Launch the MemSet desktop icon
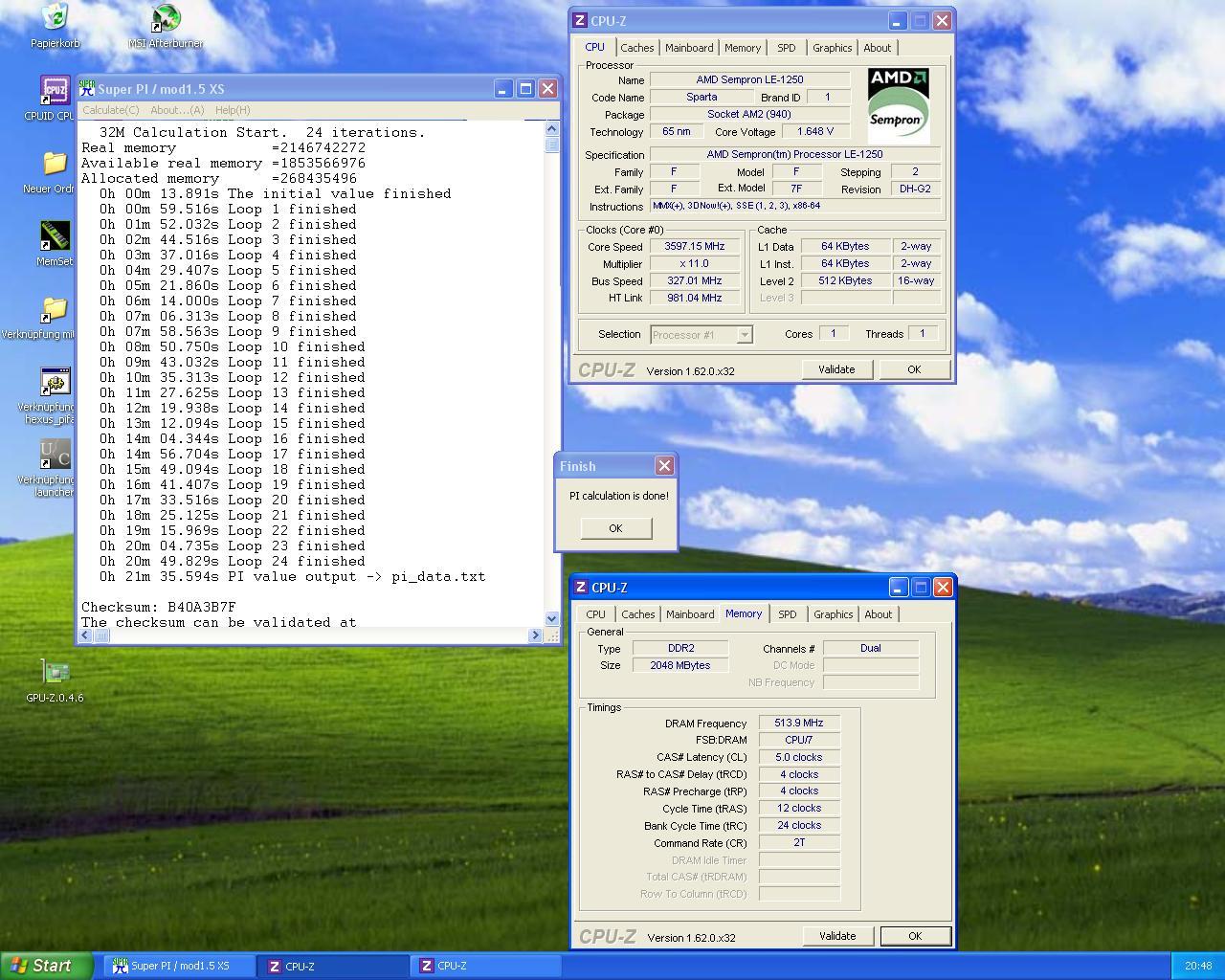The height and width of the screenshot is (980, 1225). tap(55, 236)
